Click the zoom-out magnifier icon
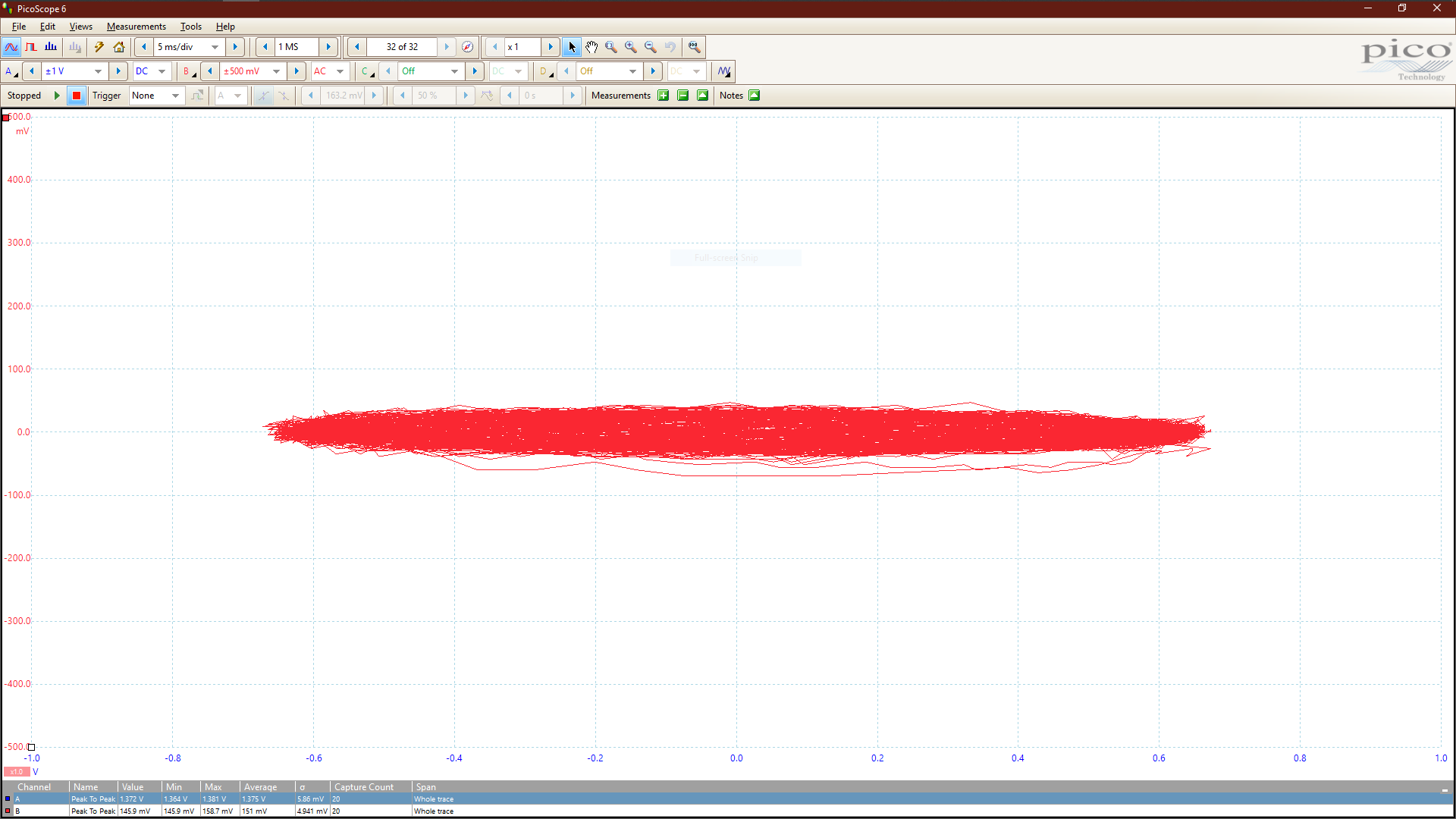Image resolution: width=1456 pixels, height=819 pixels. tap(651, 47)
